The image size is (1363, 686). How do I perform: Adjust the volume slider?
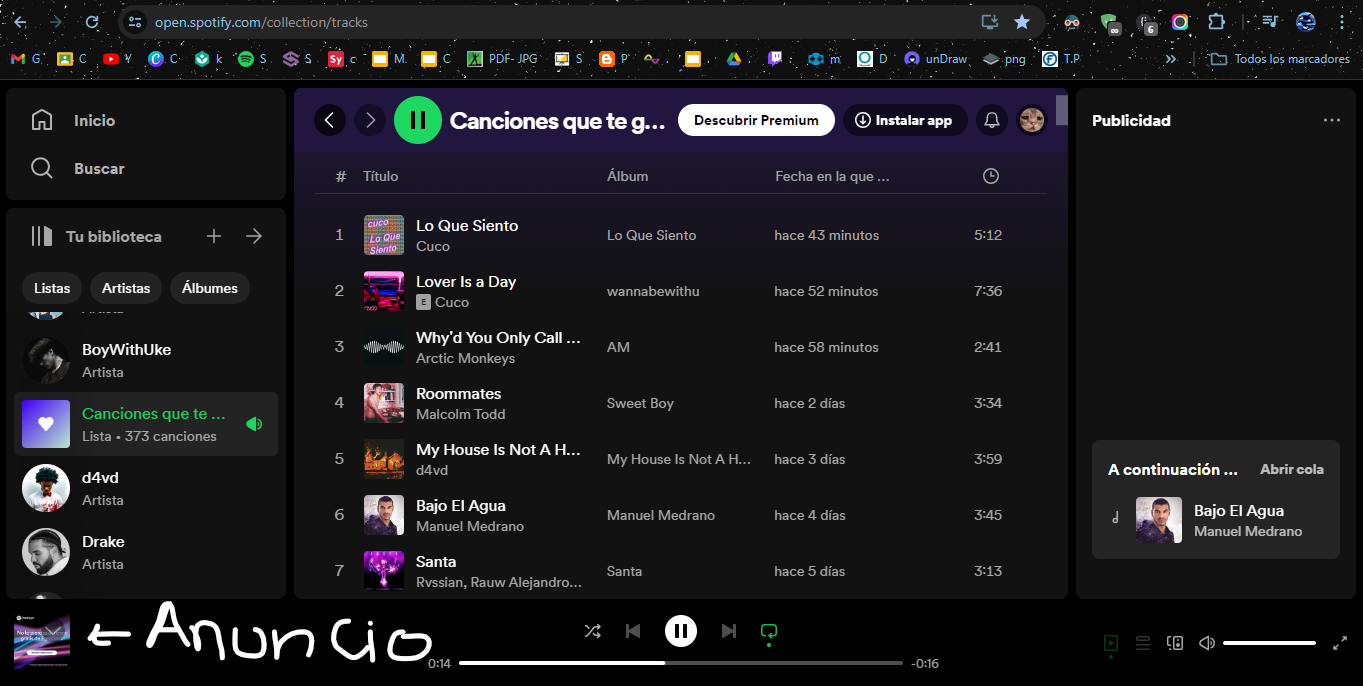(x=1269, y=643)
